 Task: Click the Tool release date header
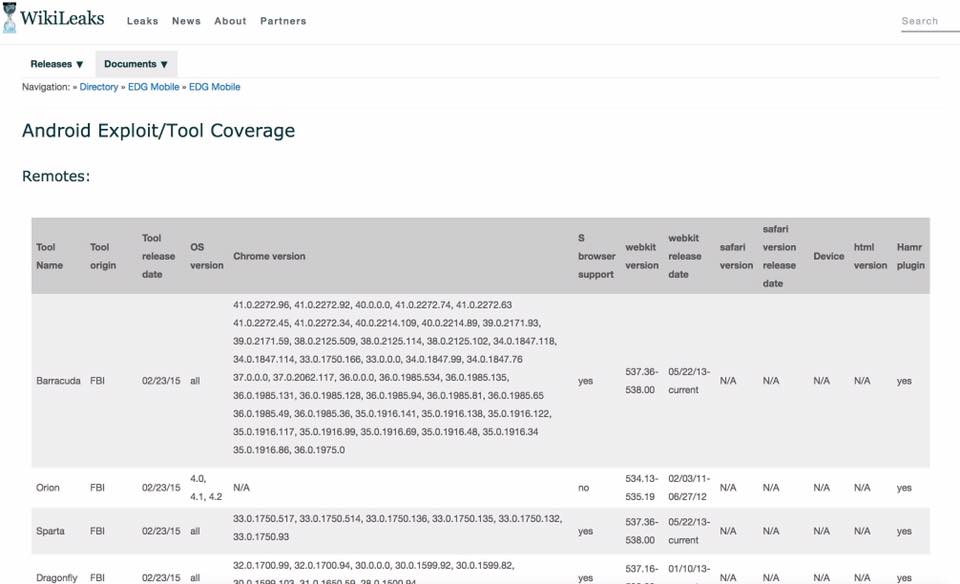pyautogui.click(x=159, y=256)
